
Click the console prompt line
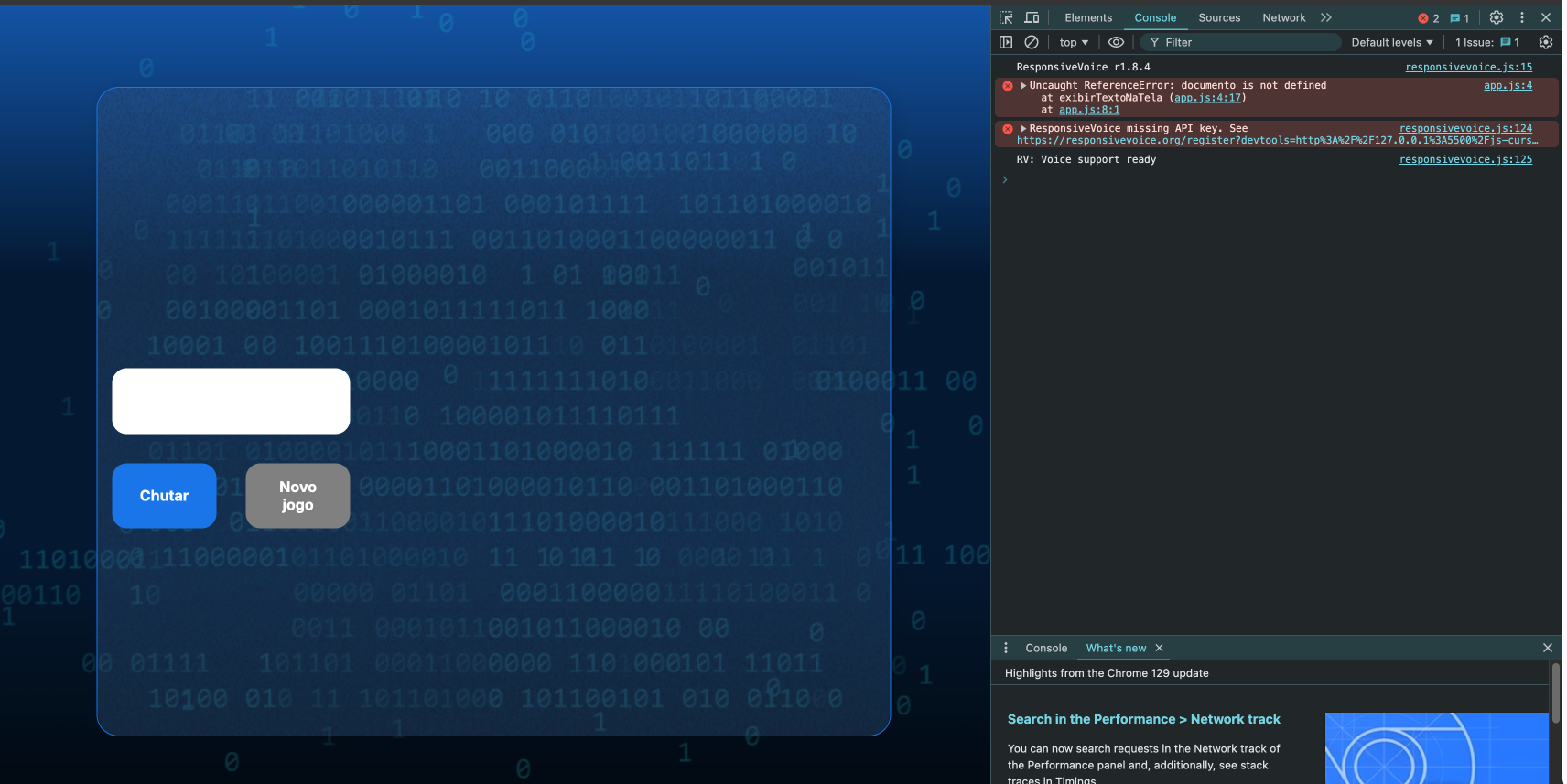tap(1276, 179)
